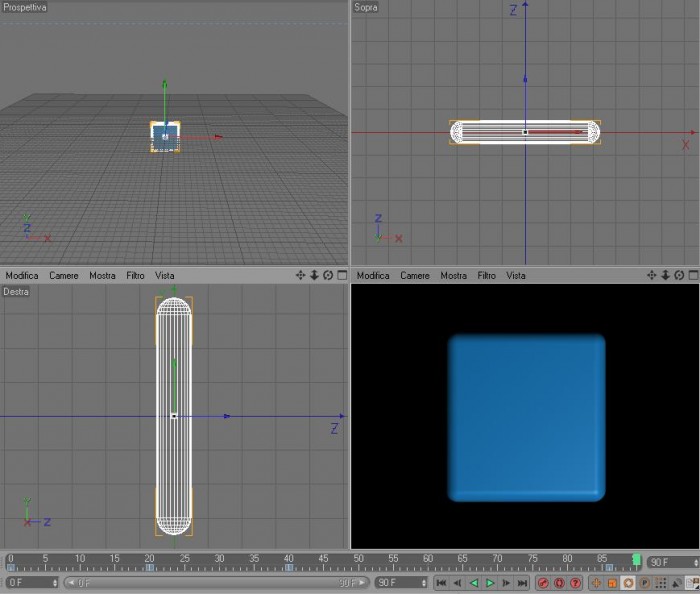700x594 pixels.
Task: Select the keyframe marker at frame 0
Action: tap(11, 568)
